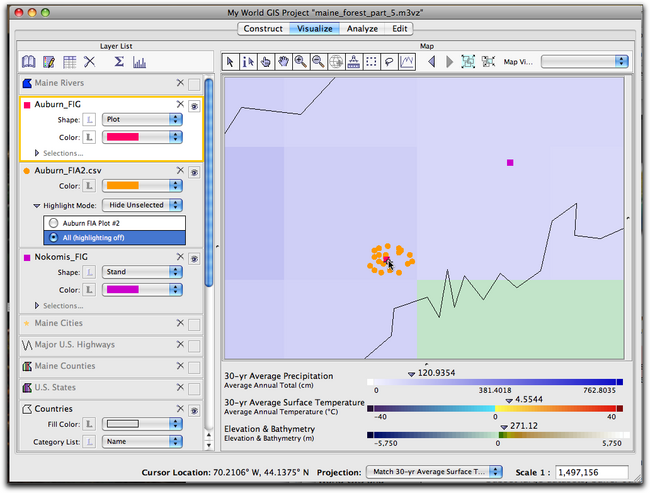Screen dimensions: 650x493
Task: Click the Scale input field
Action: click(591, 472)
